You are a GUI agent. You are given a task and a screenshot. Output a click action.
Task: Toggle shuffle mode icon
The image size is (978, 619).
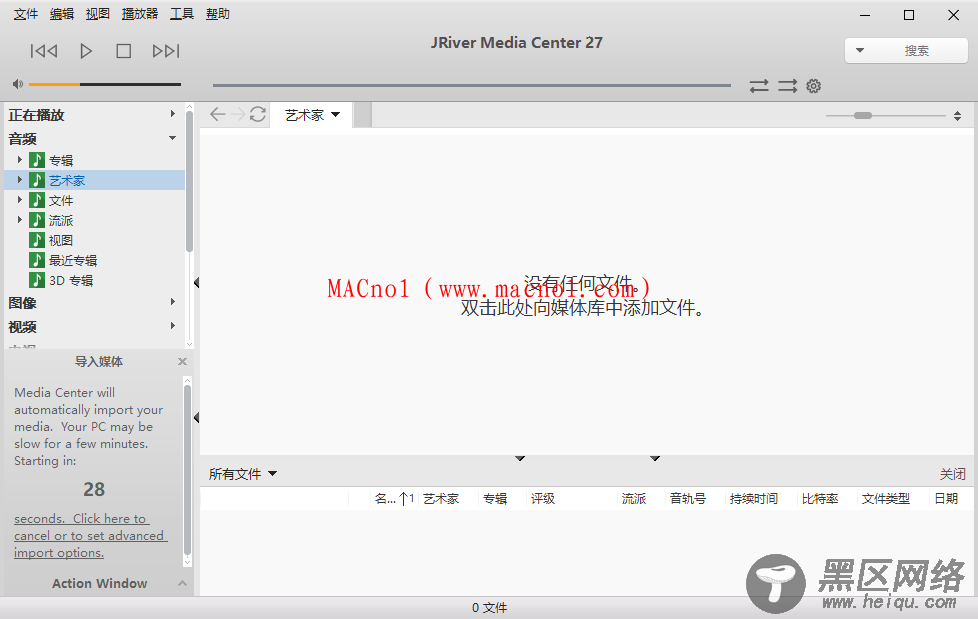tap(787, 85)
